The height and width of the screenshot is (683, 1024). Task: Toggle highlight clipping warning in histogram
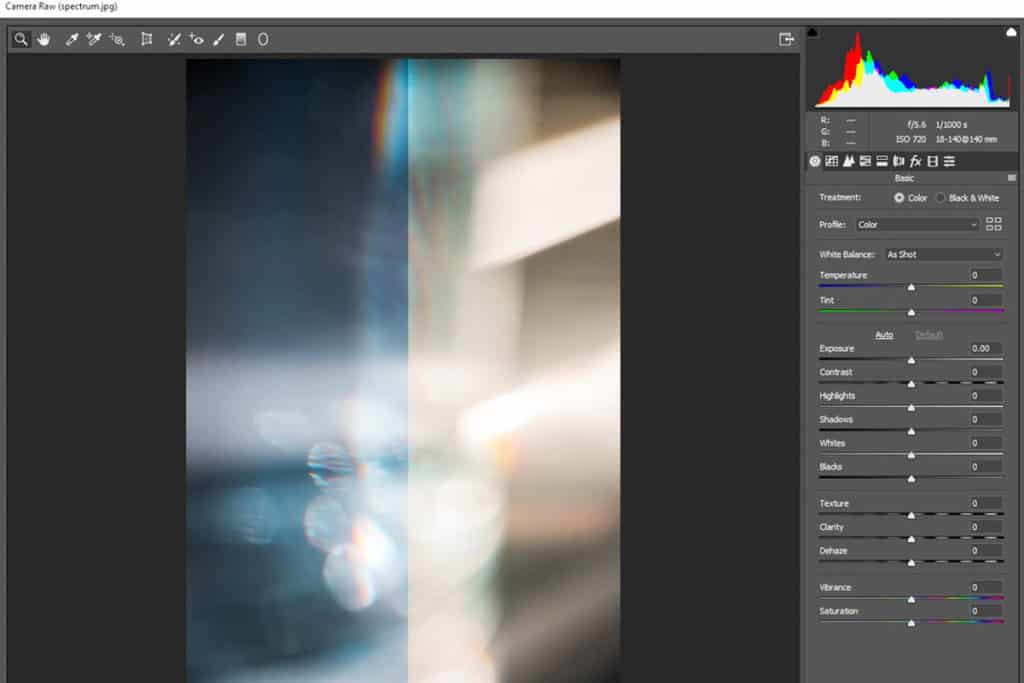(x=1011, y=32)
